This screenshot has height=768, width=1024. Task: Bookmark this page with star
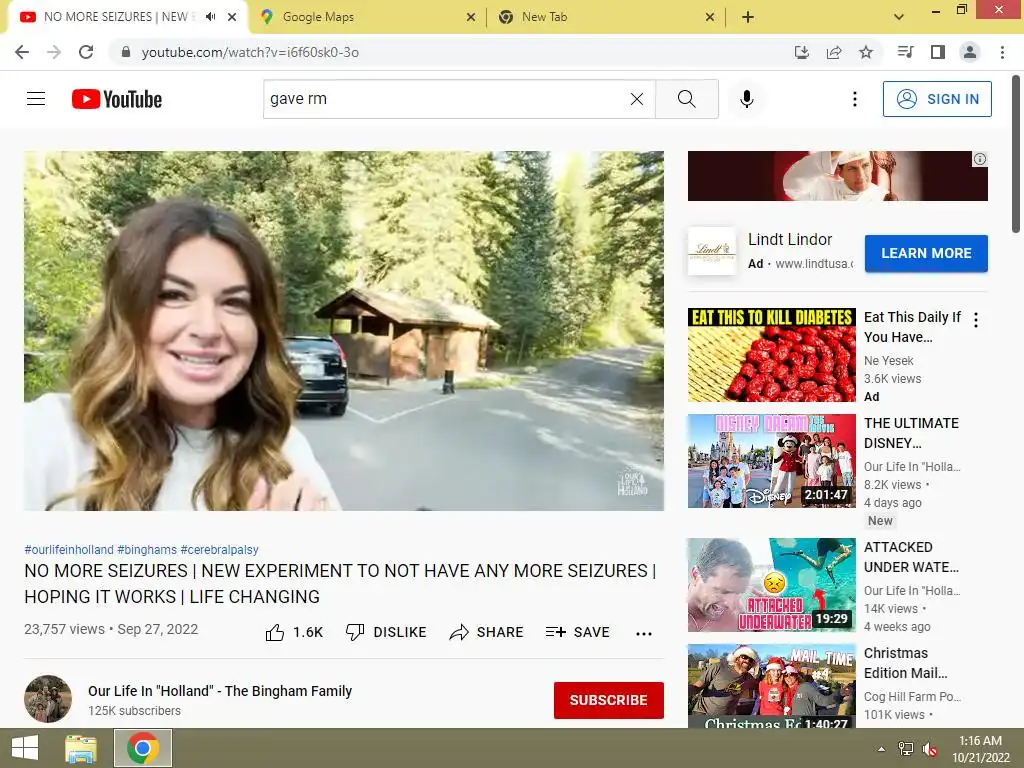point(866,52)
